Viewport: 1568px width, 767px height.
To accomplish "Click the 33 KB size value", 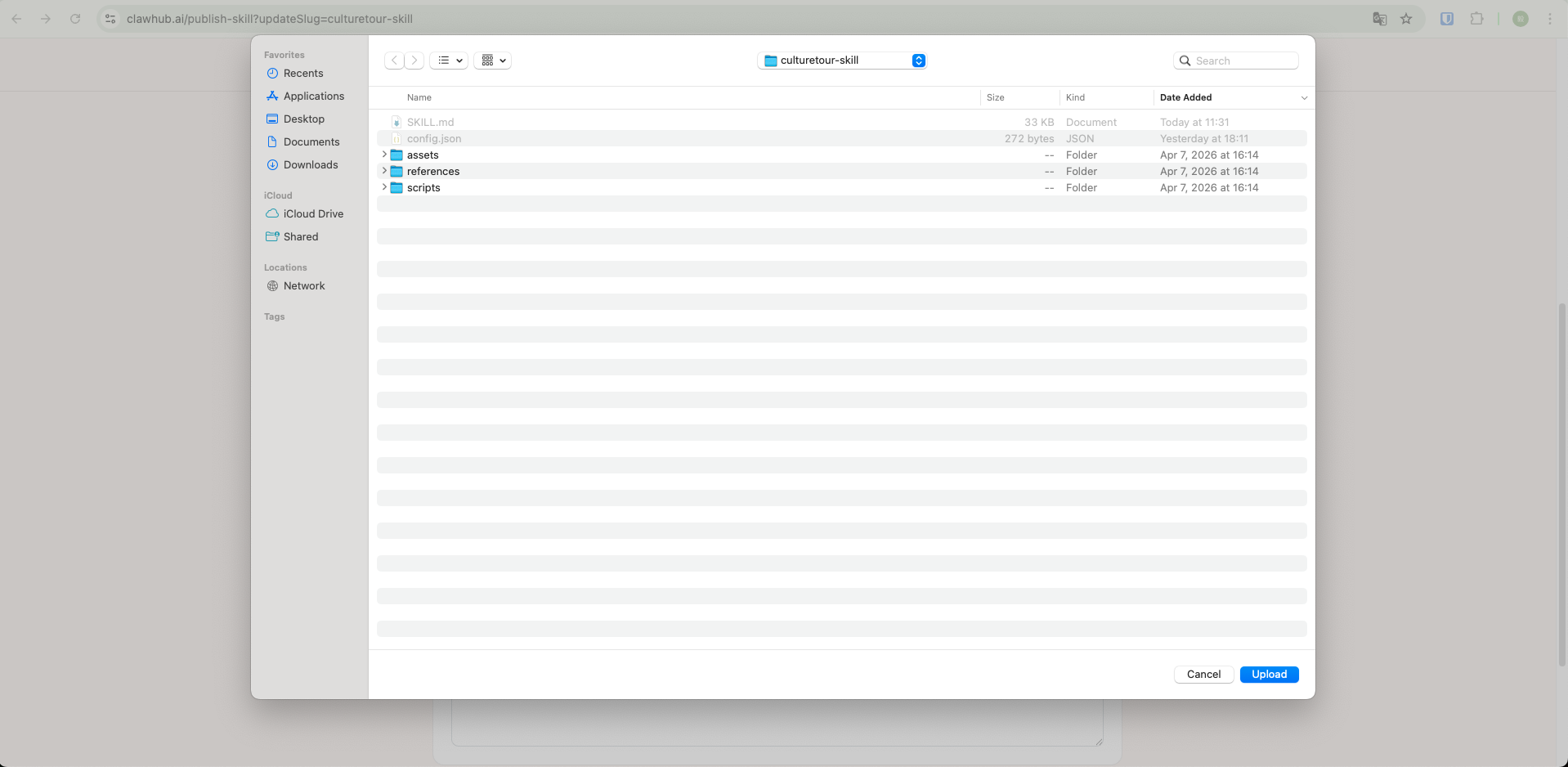I will tap(1039, 122).
